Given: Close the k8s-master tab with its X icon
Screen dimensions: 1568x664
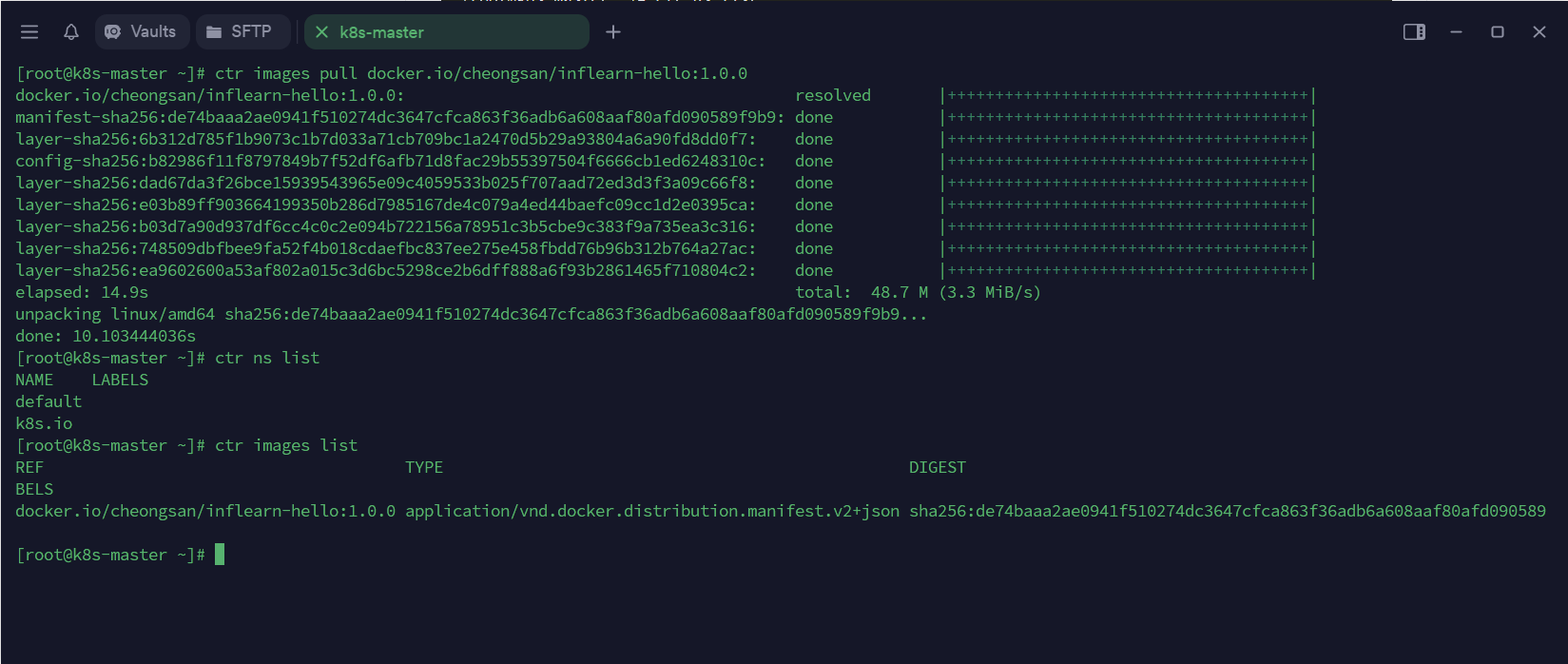Looking at the screenshot, I should pos(321,32).
